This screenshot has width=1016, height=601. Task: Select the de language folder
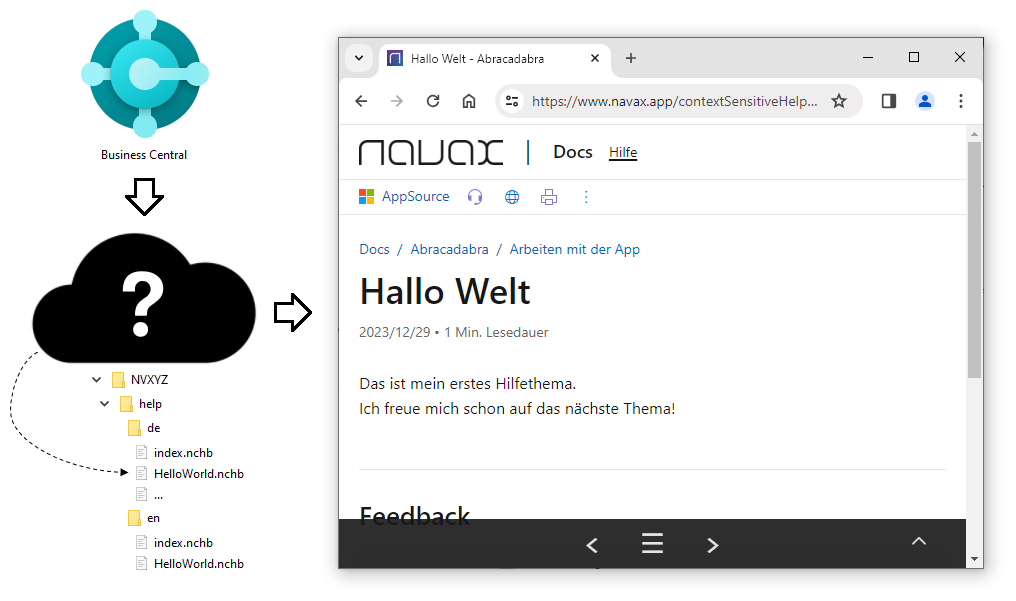pos(144,428)
